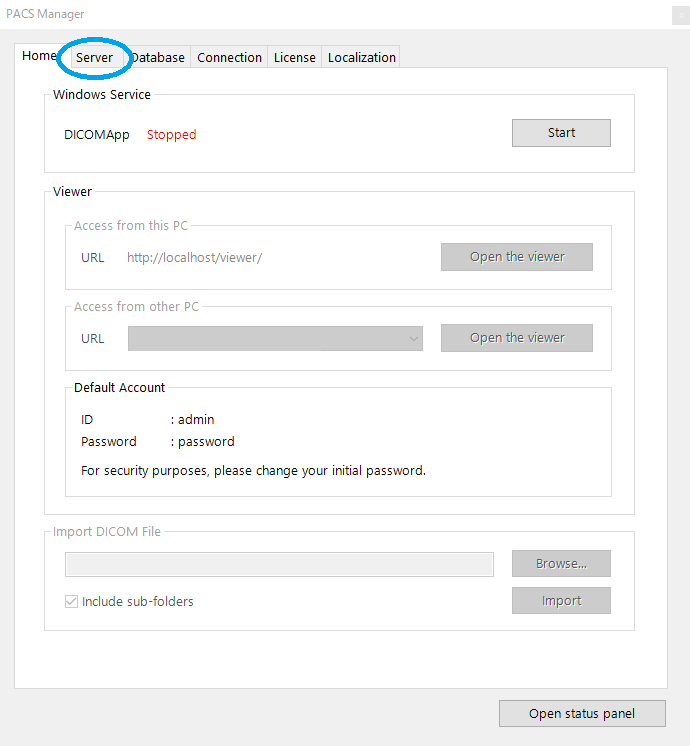Image resolution: width=690 pixels, height=746 pixels.
Task: Click the localhost viewer URL text
Action: click(194, 257)
